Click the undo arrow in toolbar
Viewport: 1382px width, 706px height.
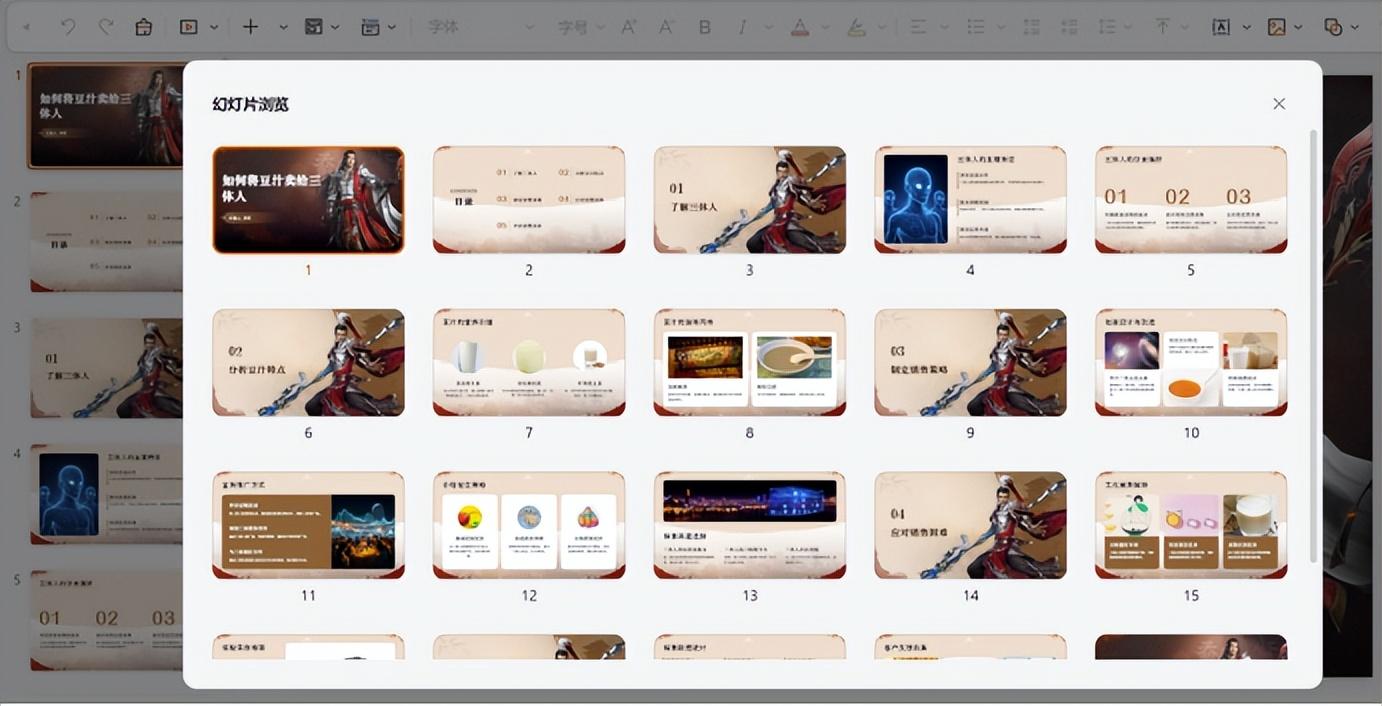pyautogui.click(x=68, y=27)
